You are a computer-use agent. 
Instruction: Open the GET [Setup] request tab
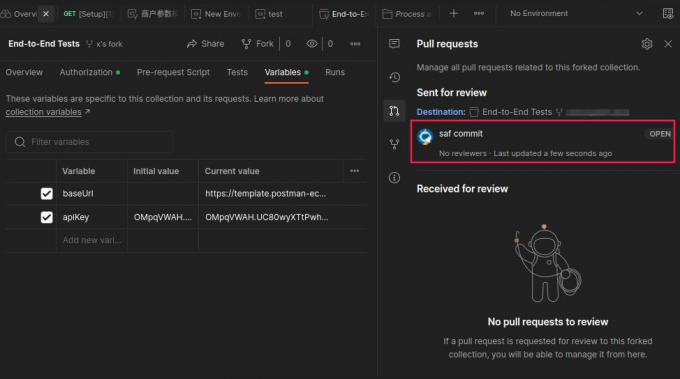tap(88, 14)
